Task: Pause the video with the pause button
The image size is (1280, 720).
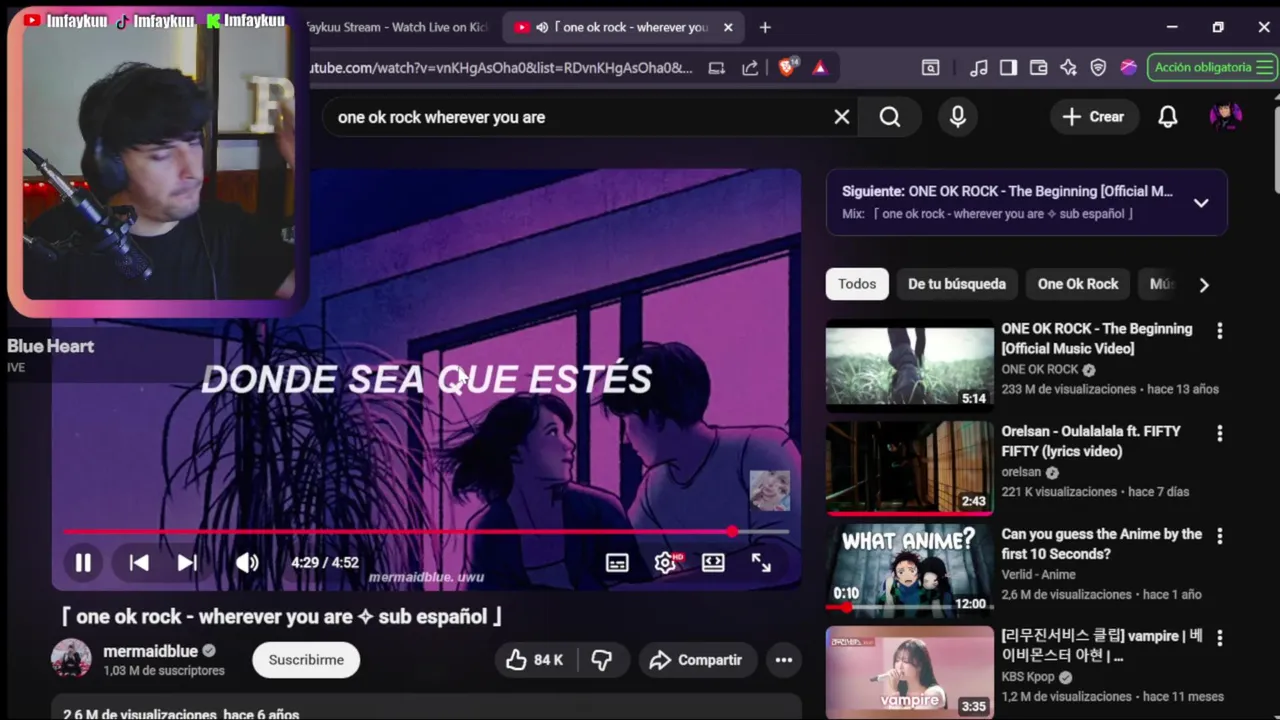Action: point(83,563)
